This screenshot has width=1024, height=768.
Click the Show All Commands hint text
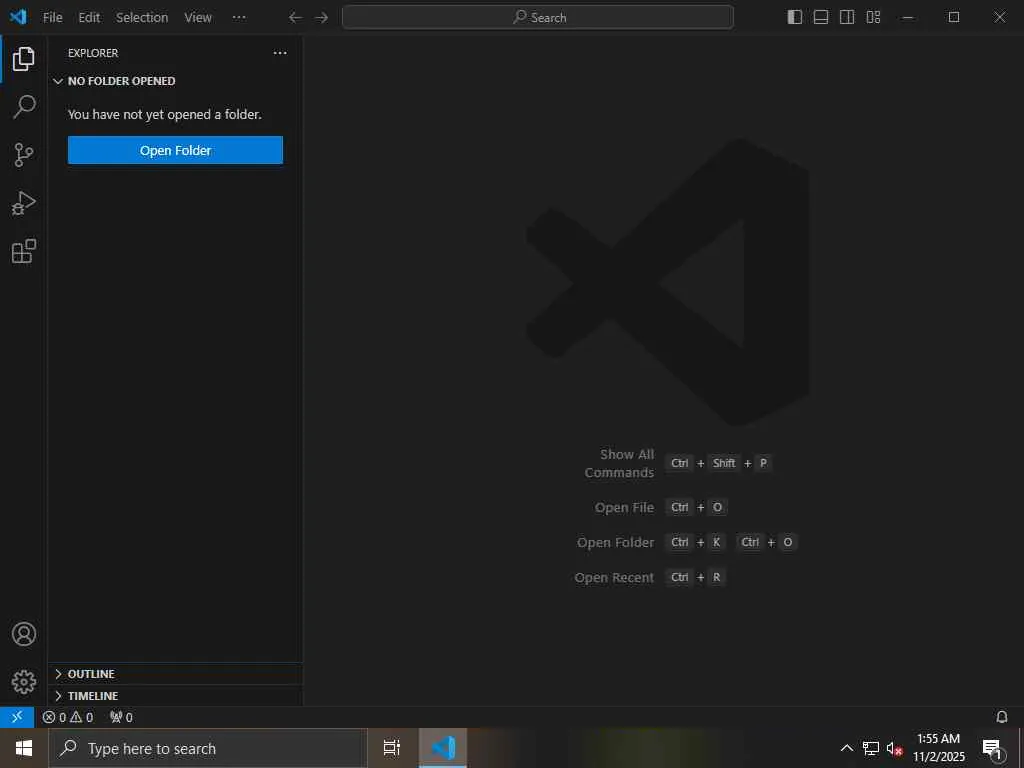tap(620, 463)
